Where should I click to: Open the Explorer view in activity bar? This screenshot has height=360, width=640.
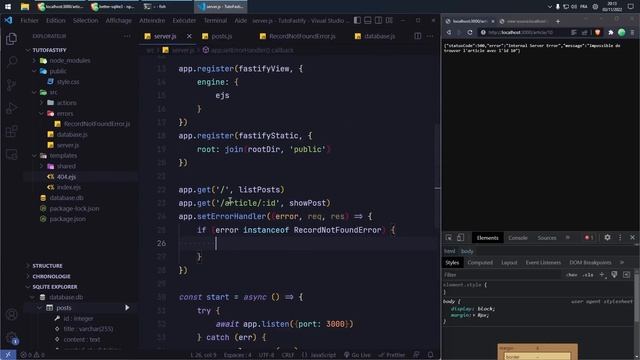pyautogui.click(x=11, y=39)
